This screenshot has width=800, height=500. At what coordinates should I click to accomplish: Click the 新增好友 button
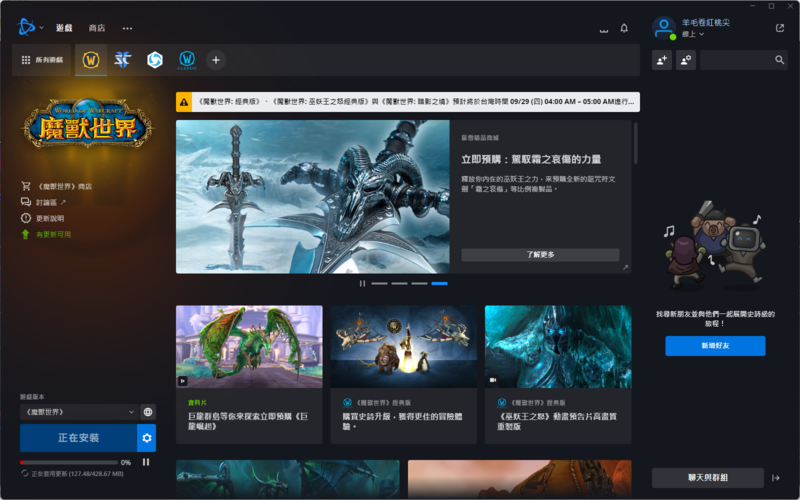[715, 346]
